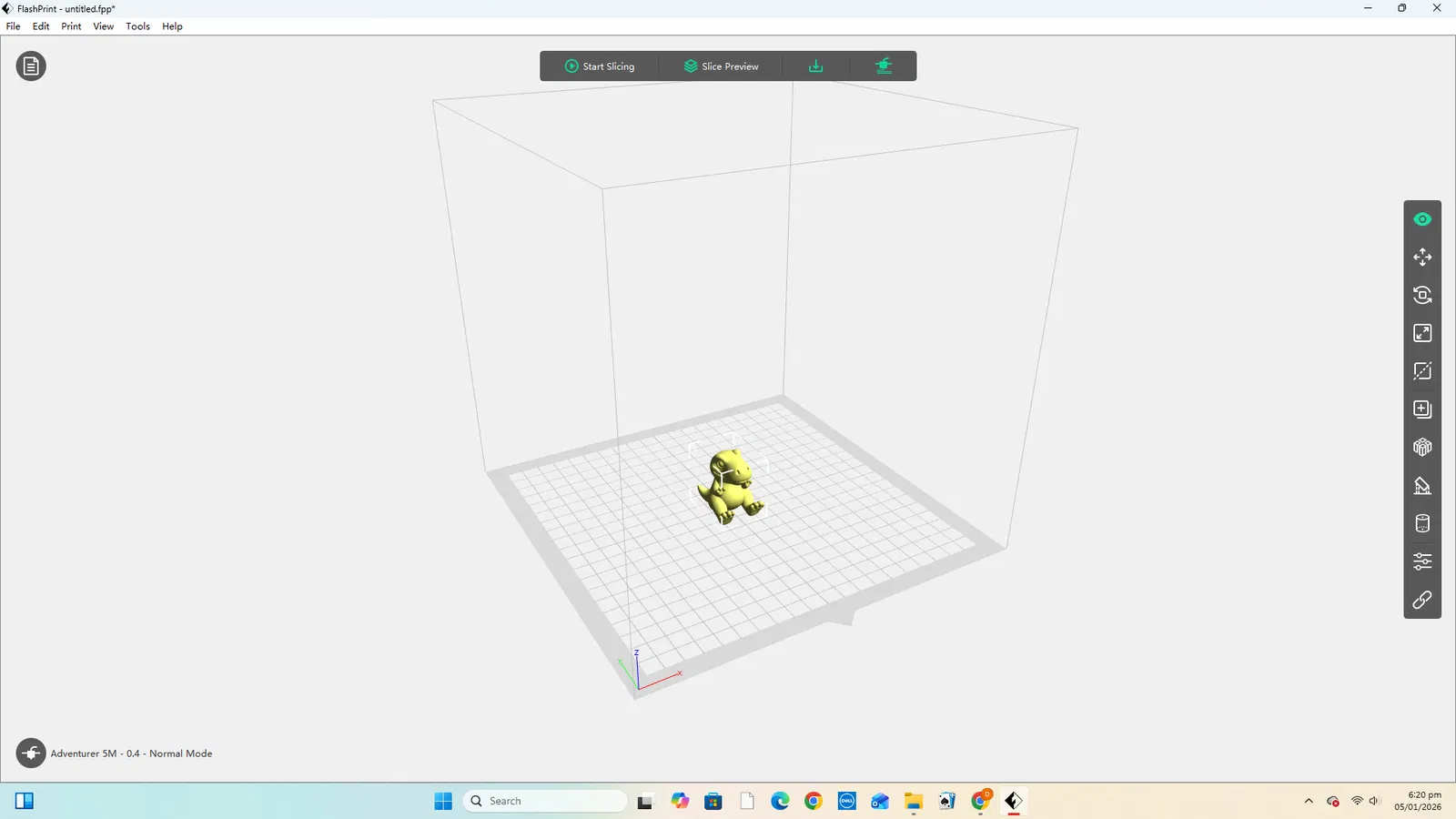Click the taskbar Search box
This screenshot has height=819, width=1456.
point(545,801)
